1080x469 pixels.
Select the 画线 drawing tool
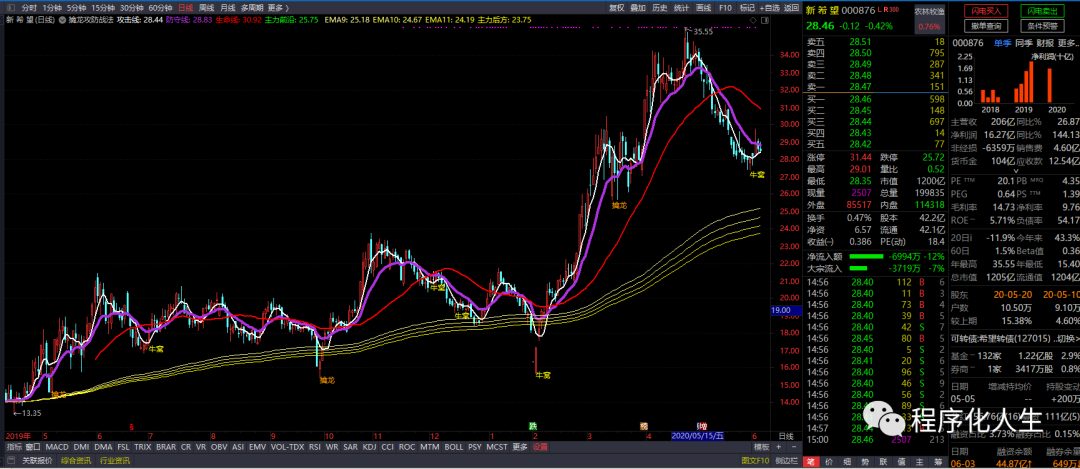(703, 8)
